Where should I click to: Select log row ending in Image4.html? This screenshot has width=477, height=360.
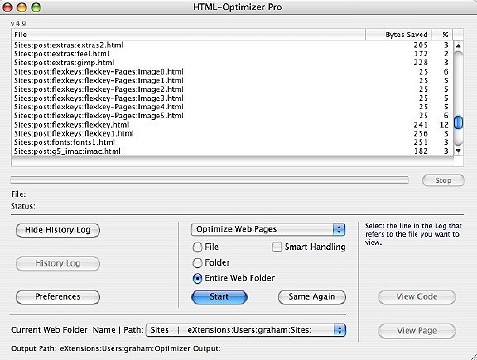click(232, 107)
